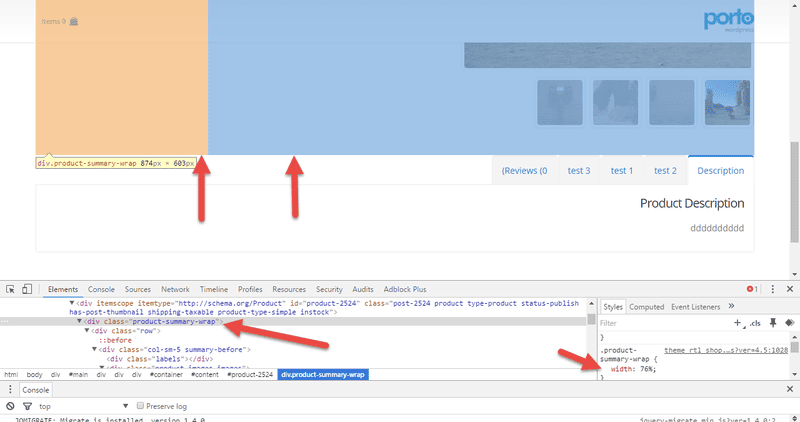Click the Console drawer tab
Viewport: 800px width, 422px height.
pos(35,390)
